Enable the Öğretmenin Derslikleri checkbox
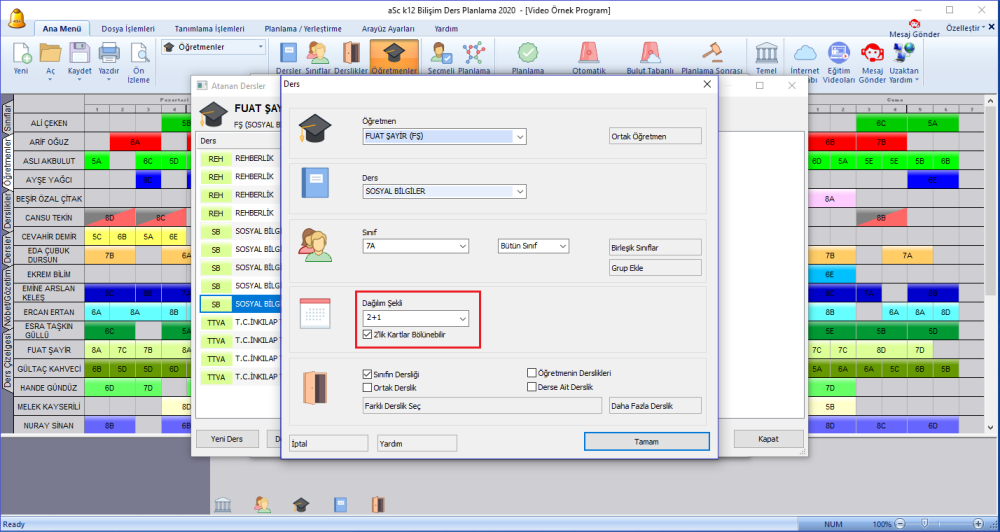 click(531, 373)
